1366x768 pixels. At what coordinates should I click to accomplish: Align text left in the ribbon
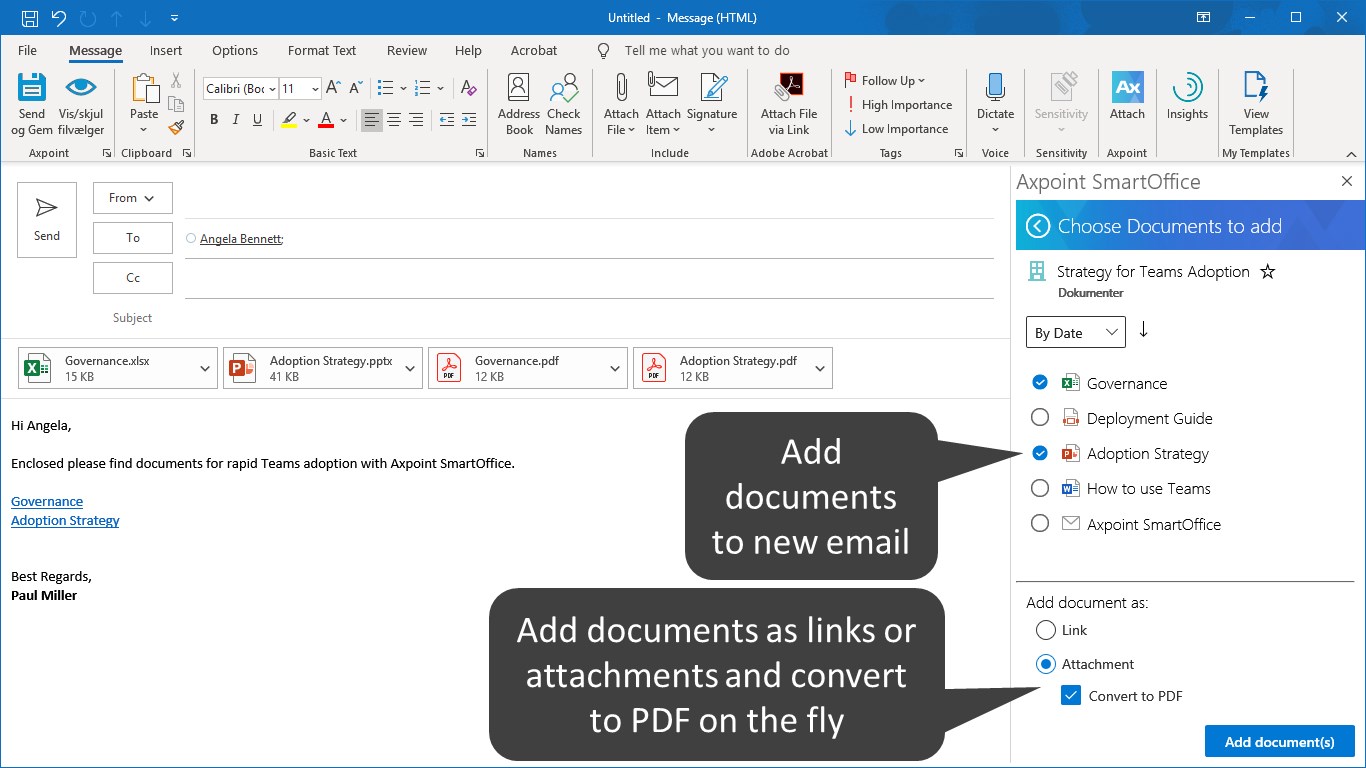[372, 120]
